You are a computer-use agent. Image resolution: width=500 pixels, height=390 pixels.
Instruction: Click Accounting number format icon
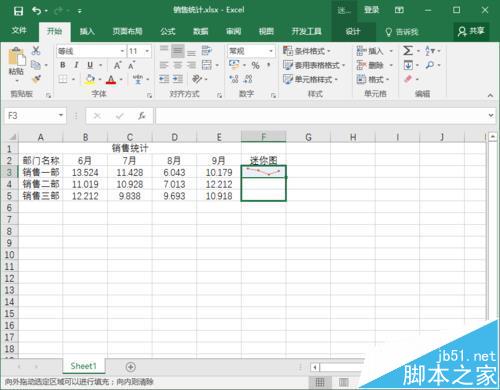point(234,65)
